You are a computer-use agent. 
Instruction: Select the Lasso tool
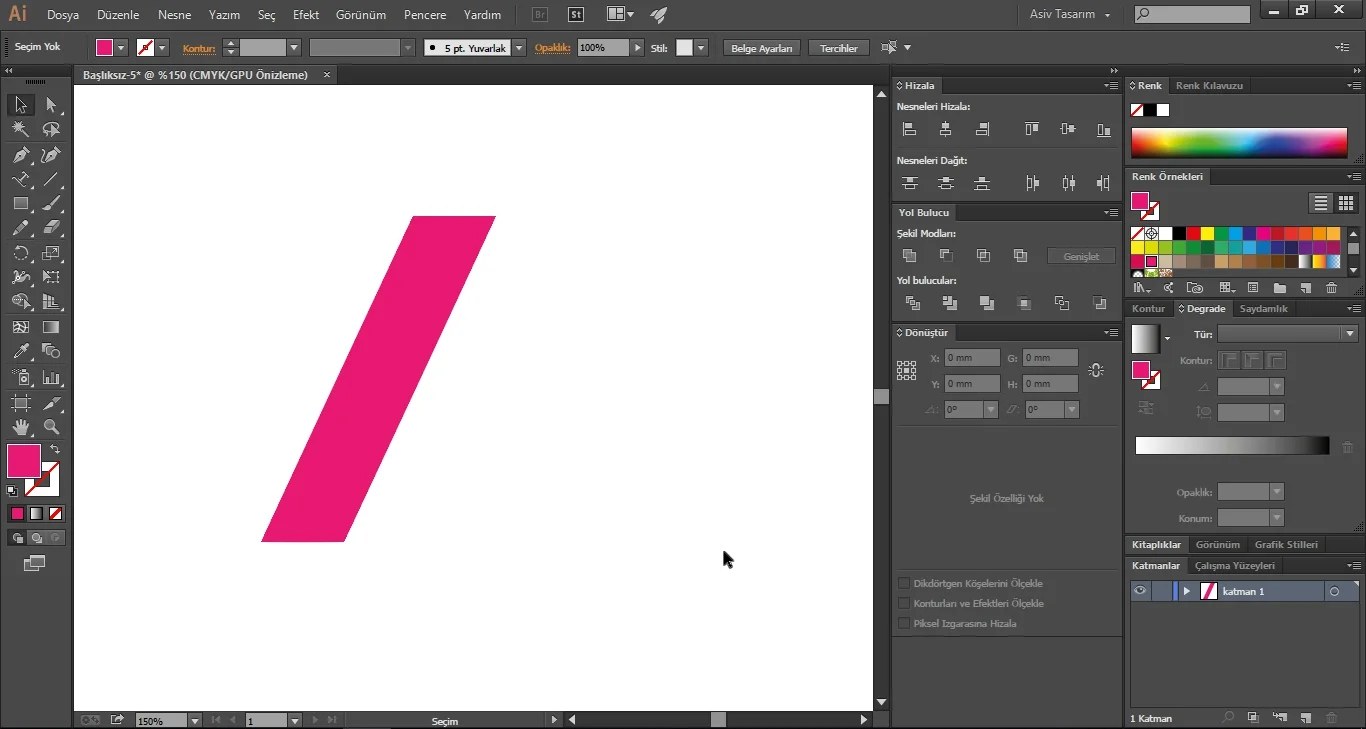tap(51, 129)
